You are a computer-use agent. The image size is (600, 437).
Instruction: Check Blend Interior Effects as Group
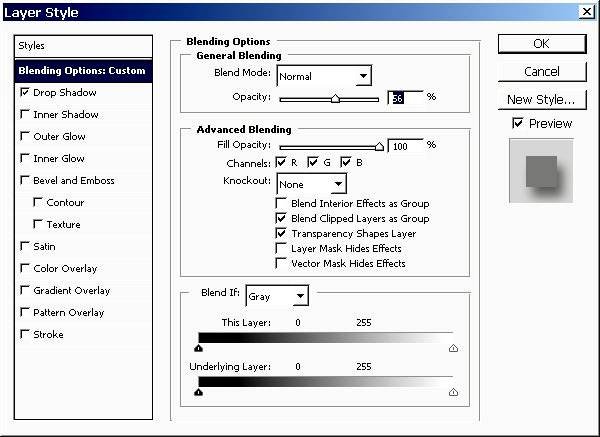[281, 203]
